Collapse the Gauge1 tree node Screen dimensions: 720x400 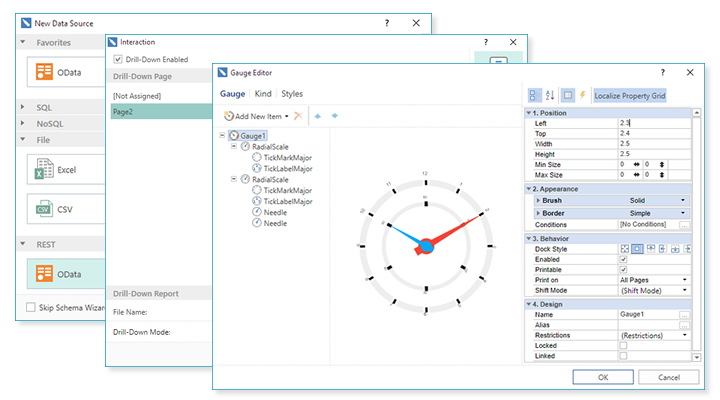[x=222, y=135]
